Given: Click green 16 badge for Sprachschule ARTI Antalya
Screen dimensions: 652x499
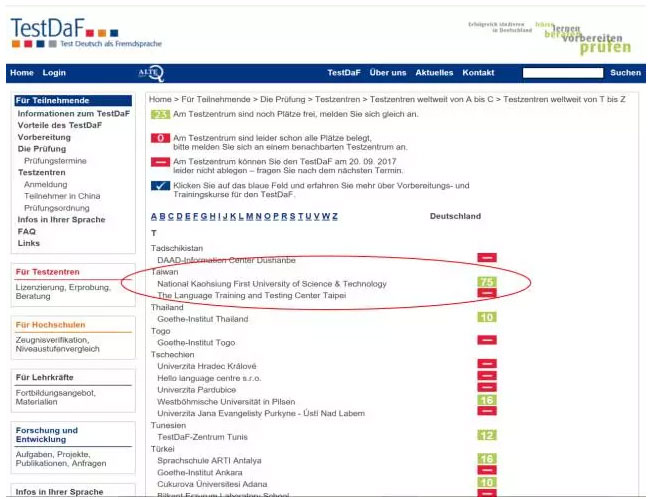Looking at the screenshot, I should pos(487,459).
